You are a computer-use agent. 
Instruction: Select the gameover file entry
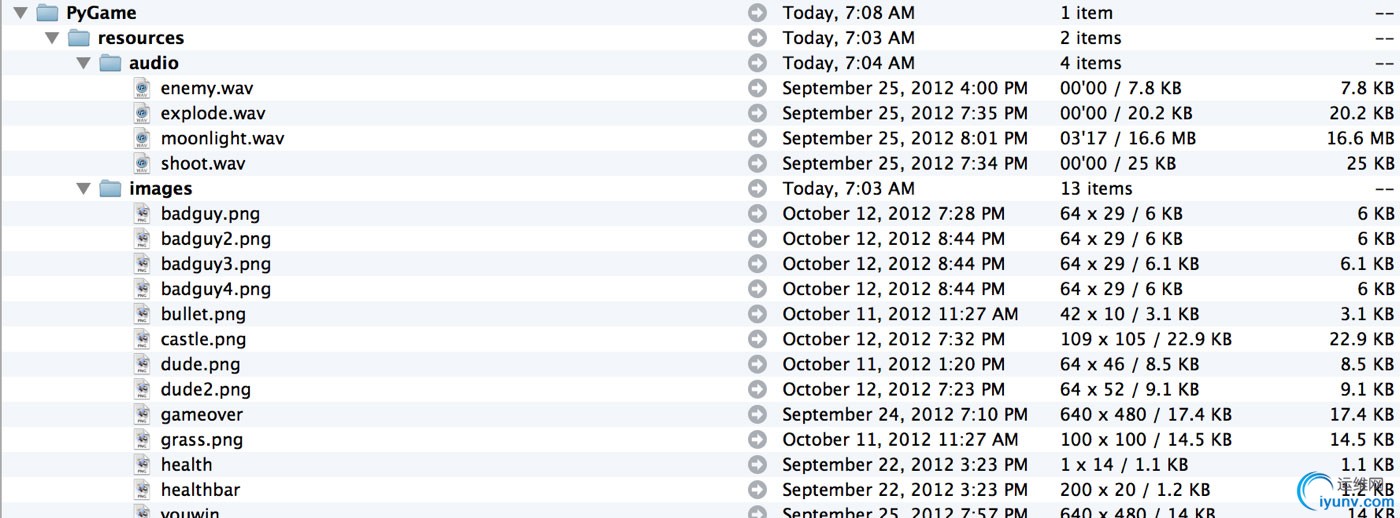coord(202,414)
